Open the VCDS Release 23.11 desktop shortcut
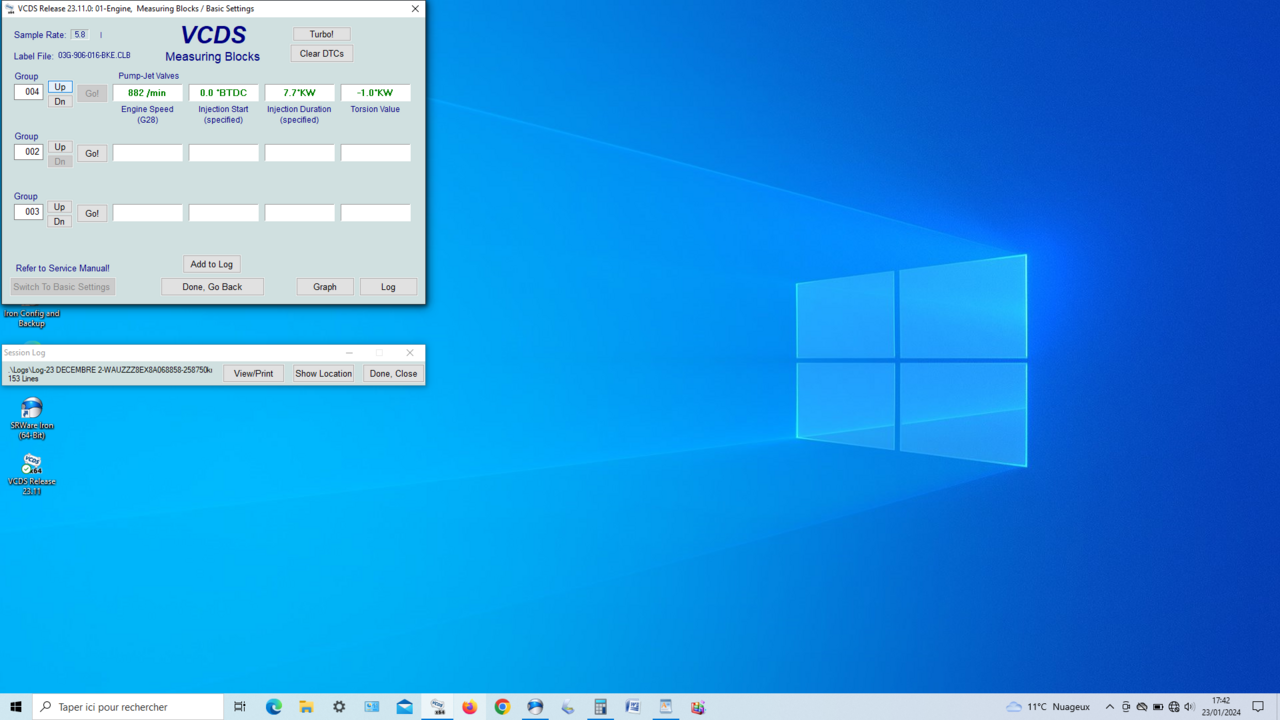Image resolution: width=1280 pixels, height=720 pixels. pyautogui.click(x=32, y=466)
